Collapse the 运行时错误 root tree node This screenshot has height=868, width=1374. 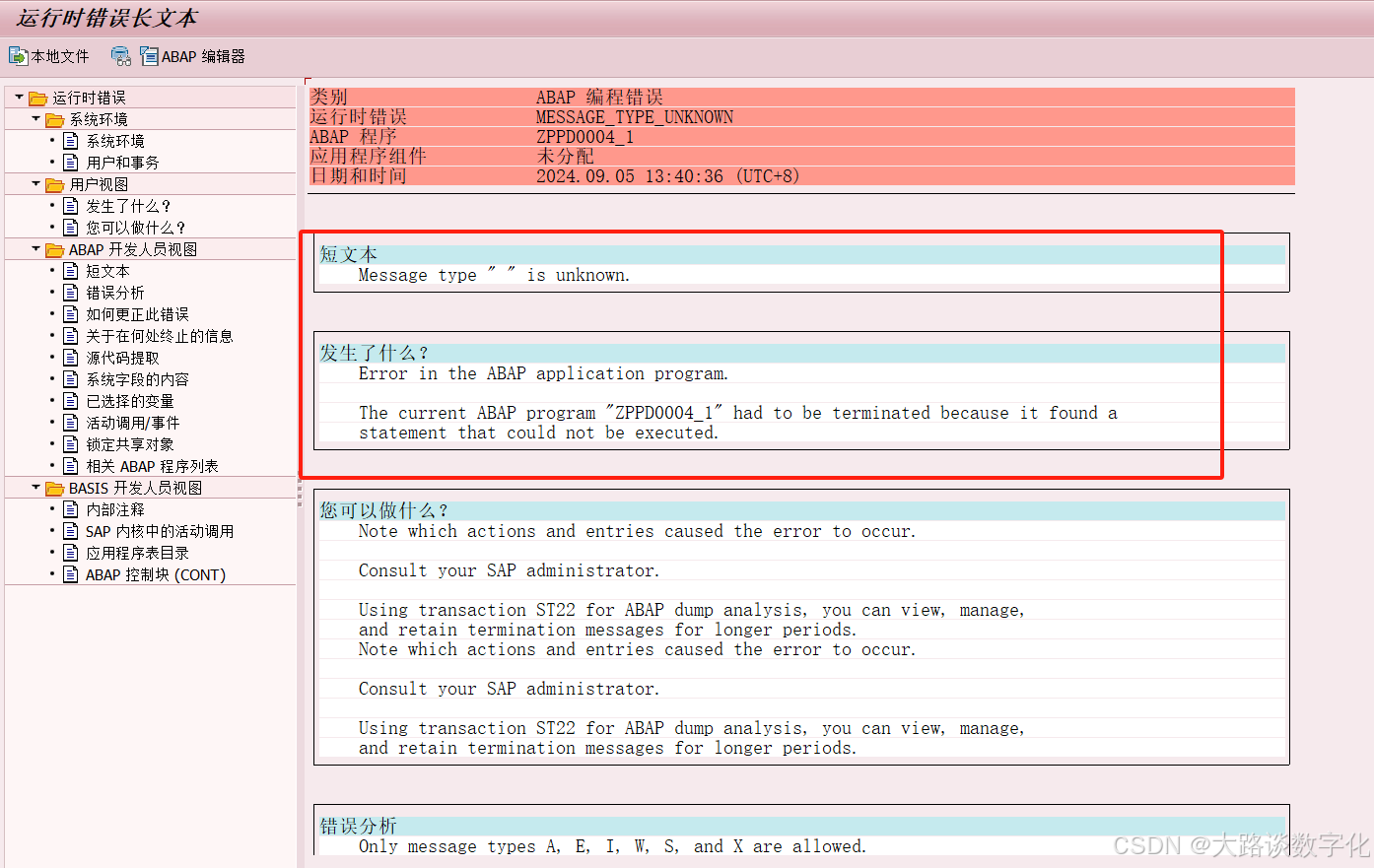(18, 97)
